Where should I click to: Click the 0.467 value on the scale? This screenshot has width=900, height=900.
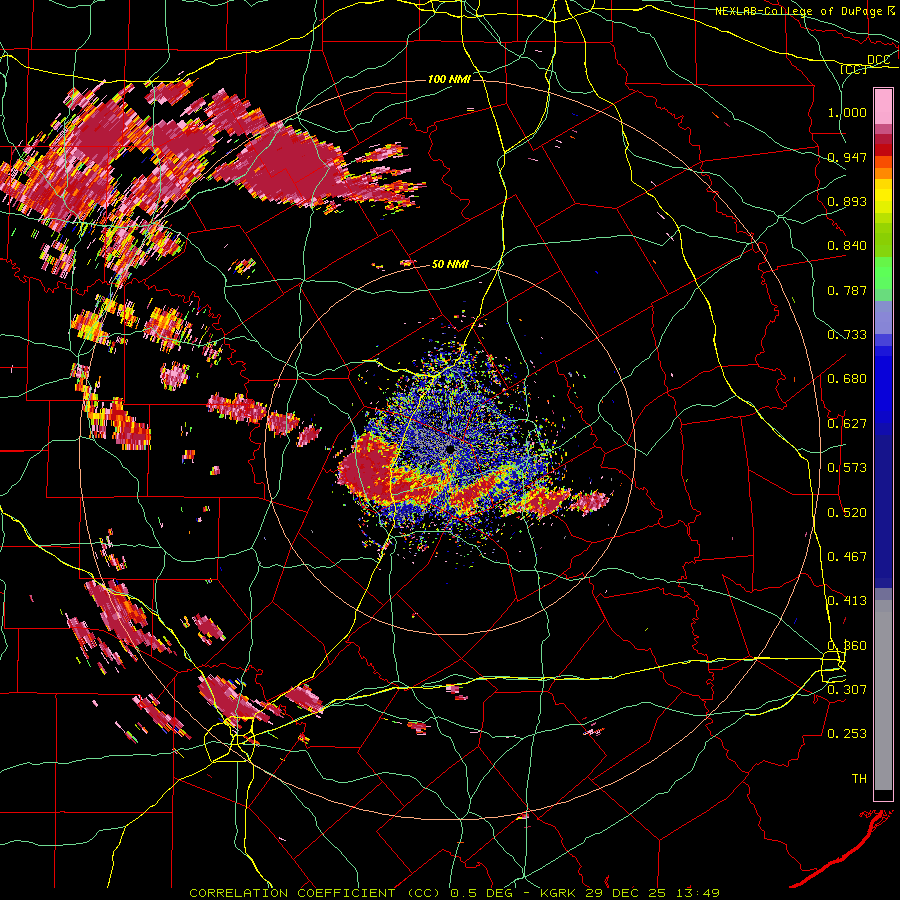[847, 557]
